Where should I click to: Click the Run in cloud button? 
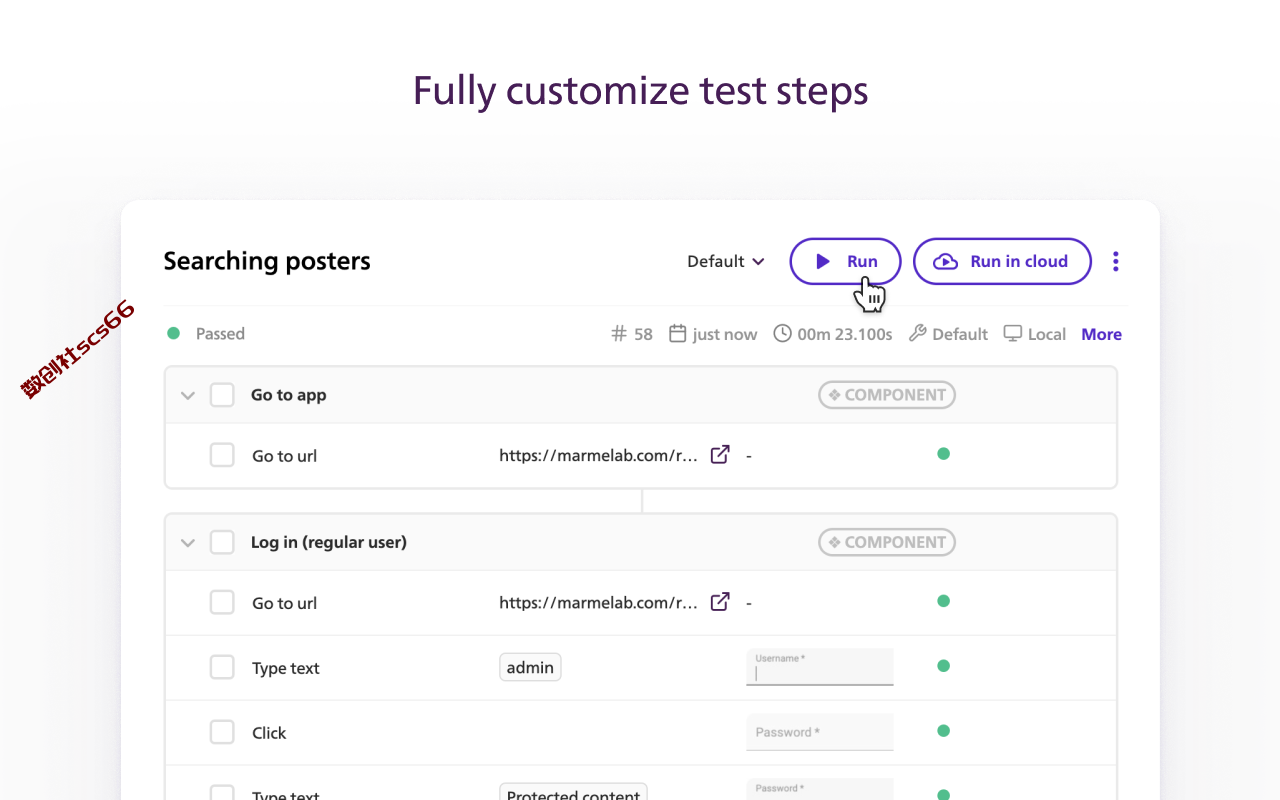[x=1002, y=261]
